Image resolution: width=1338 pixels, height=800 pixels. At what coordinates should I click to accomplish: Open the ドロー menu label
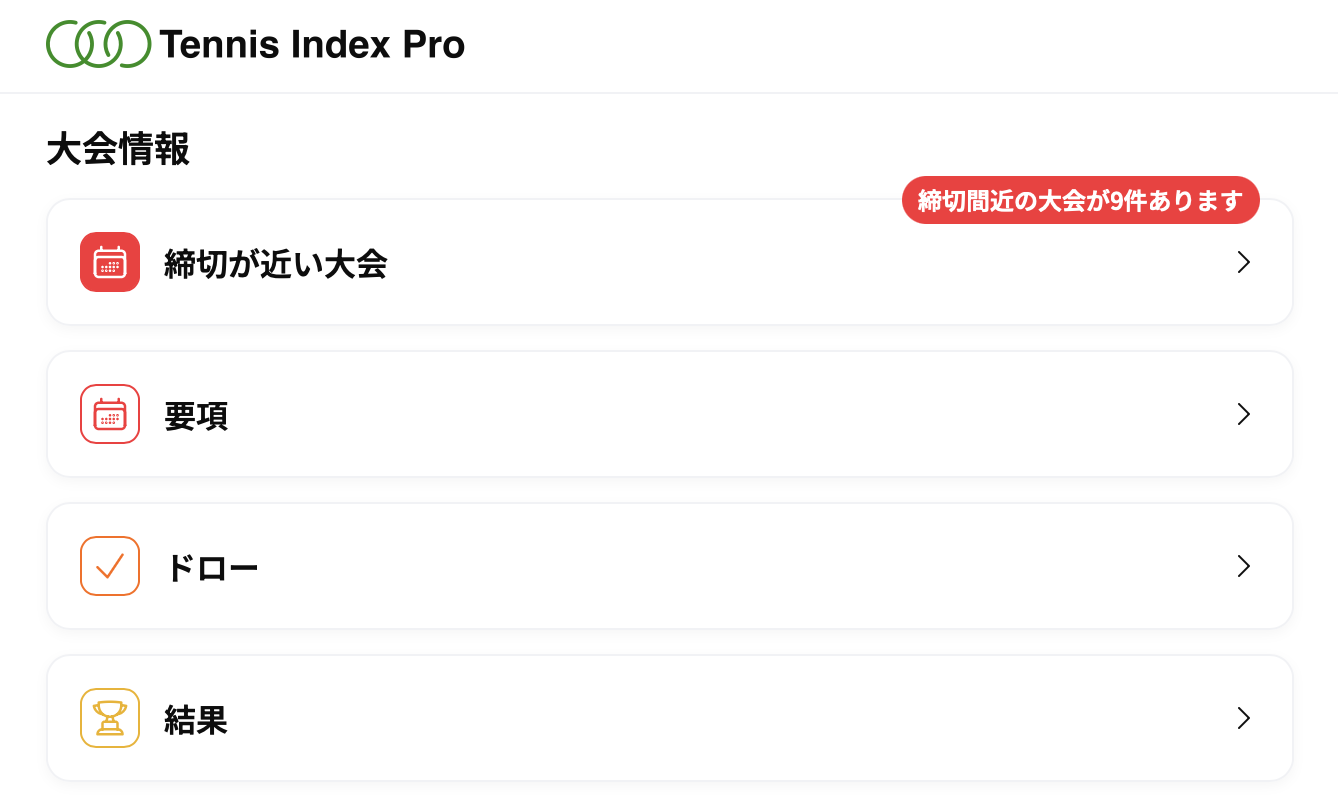point(211,568)
